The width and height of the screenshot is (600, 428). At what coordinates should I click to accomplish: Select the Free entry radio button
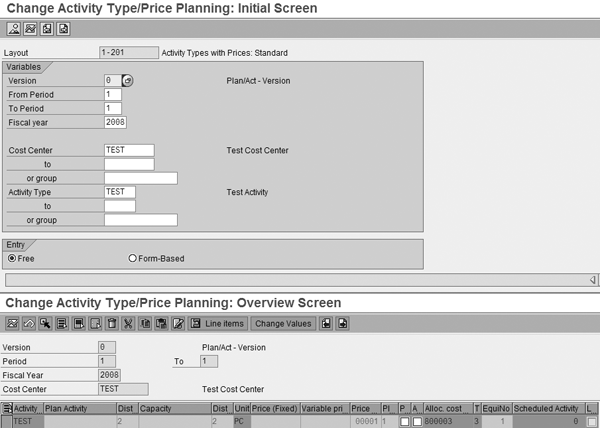pos(12,259)
